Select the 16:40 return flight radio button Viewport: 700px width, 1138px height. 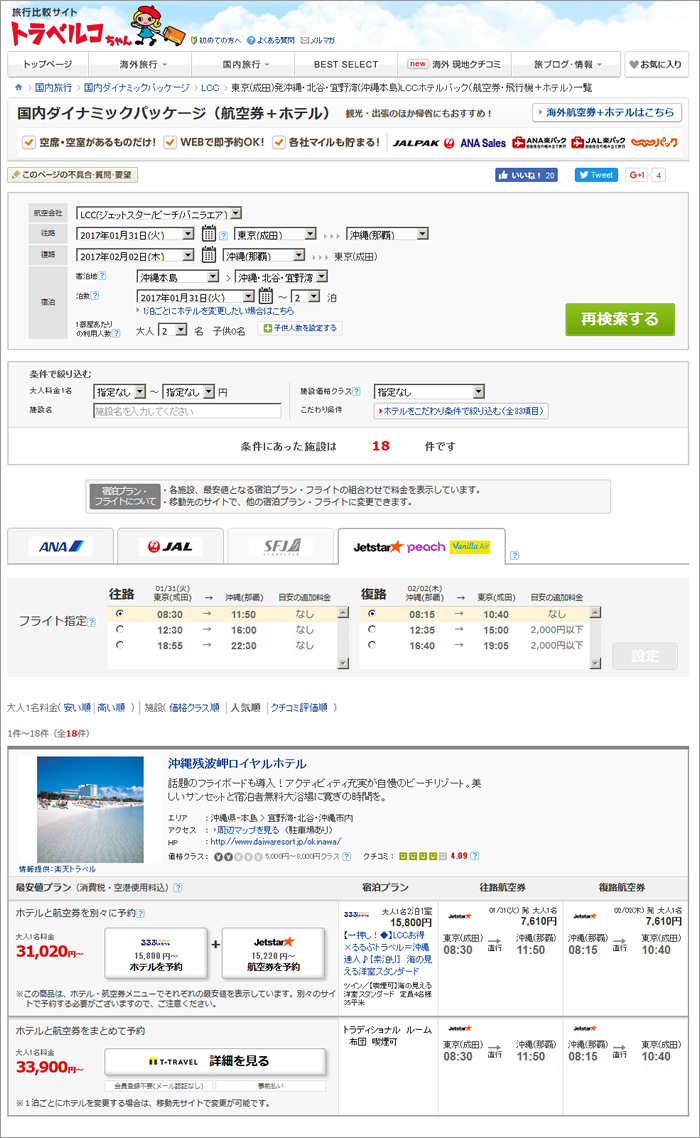point(372,646)
